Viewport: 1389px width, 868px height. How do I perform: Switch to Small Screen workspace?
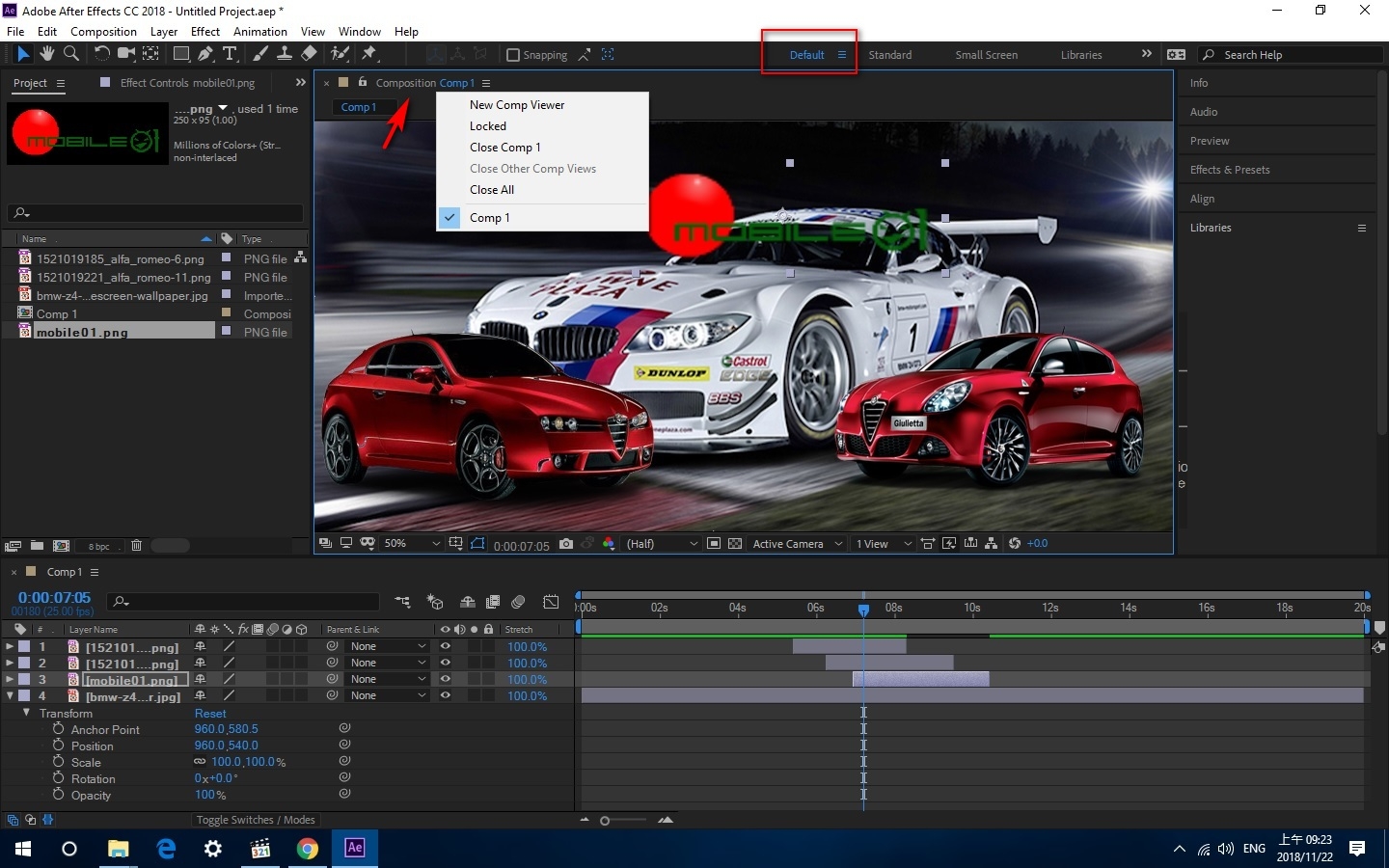[986, 55]
